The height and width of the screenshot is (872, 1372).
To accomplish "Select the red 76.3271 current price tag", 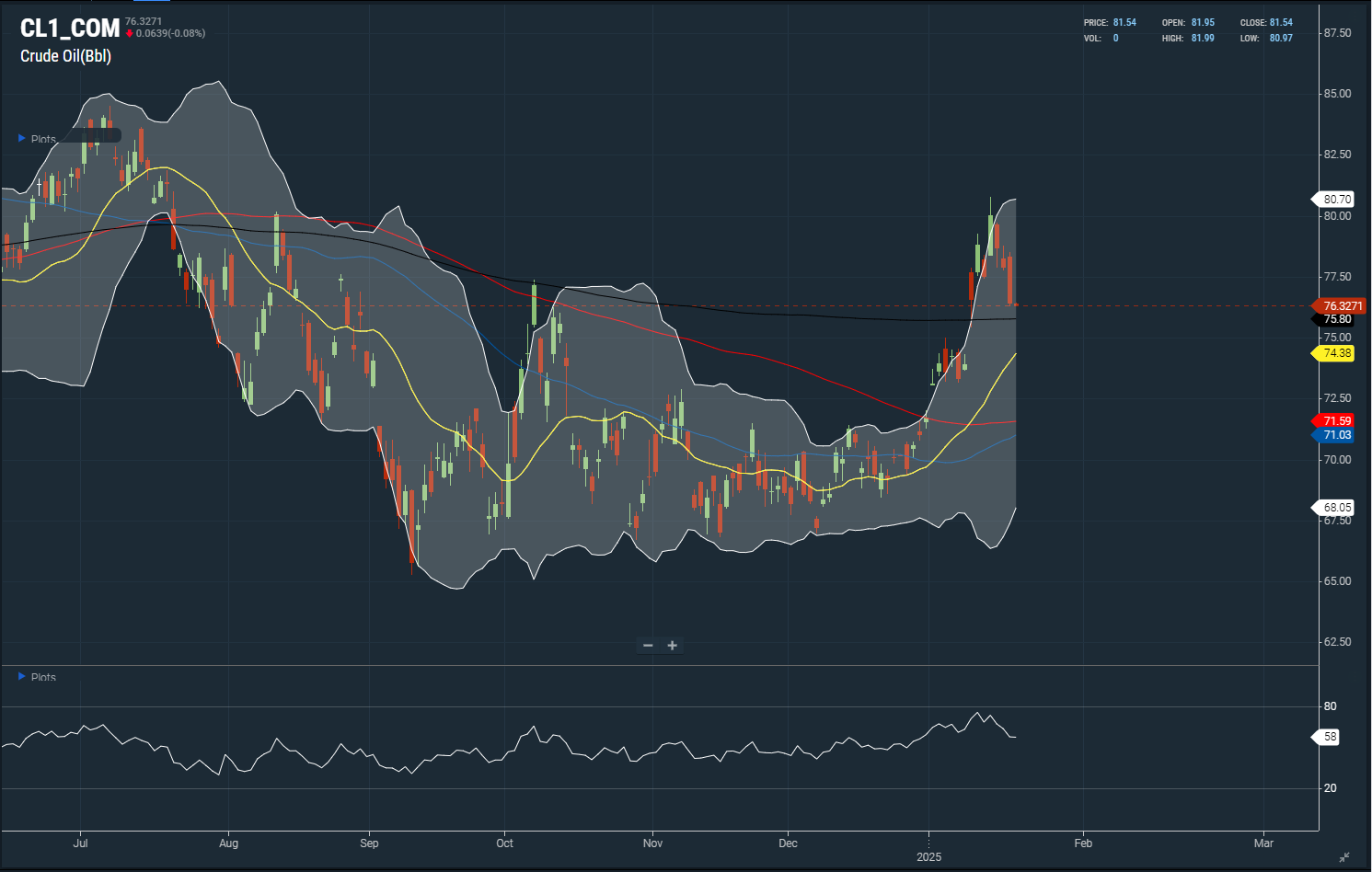I will point(1341,306).
